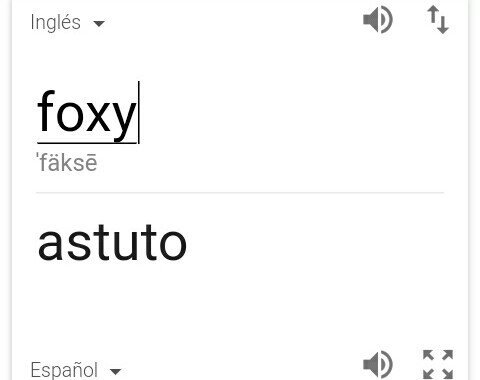Click the letter x in foxy
This screenshot has height=380, width=480.
coord(98,116)
